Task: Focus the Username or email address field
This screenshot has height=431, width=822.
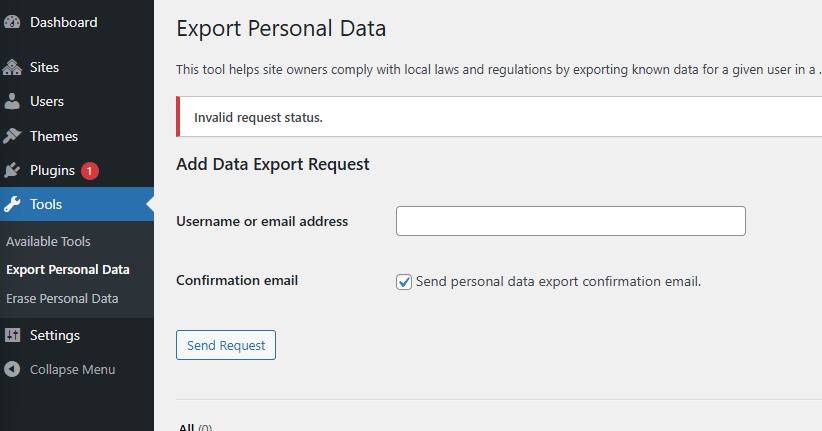Action: [x=571, y=221]
